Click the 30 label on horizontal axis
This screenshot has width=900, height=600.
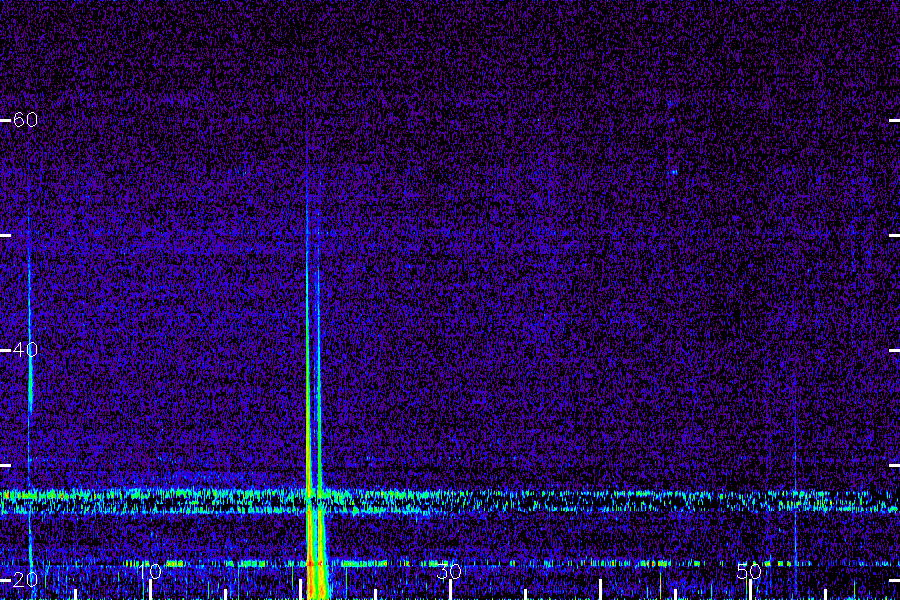[449, 571]
